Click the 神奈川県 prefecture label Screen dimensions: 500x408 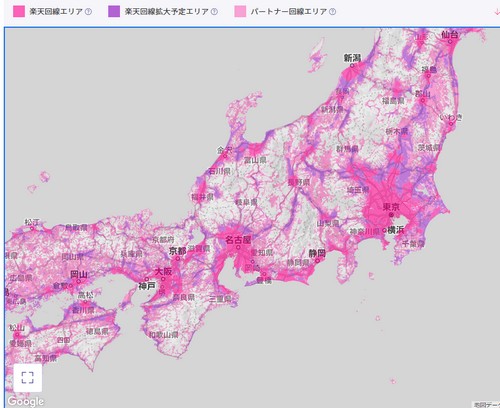pyautogui.click(x=365, y=231)
